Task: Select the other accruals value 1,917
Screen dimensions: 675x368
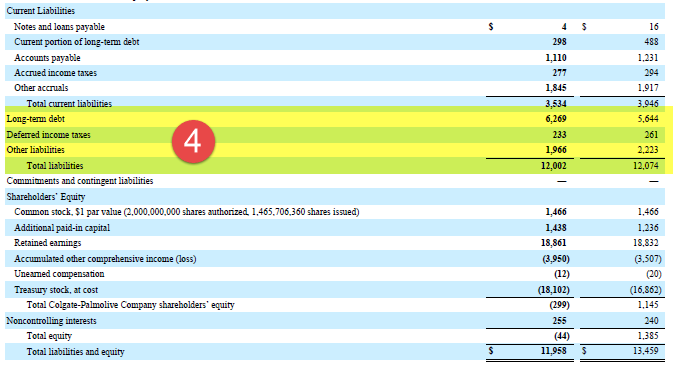Action: pos(648,88)
